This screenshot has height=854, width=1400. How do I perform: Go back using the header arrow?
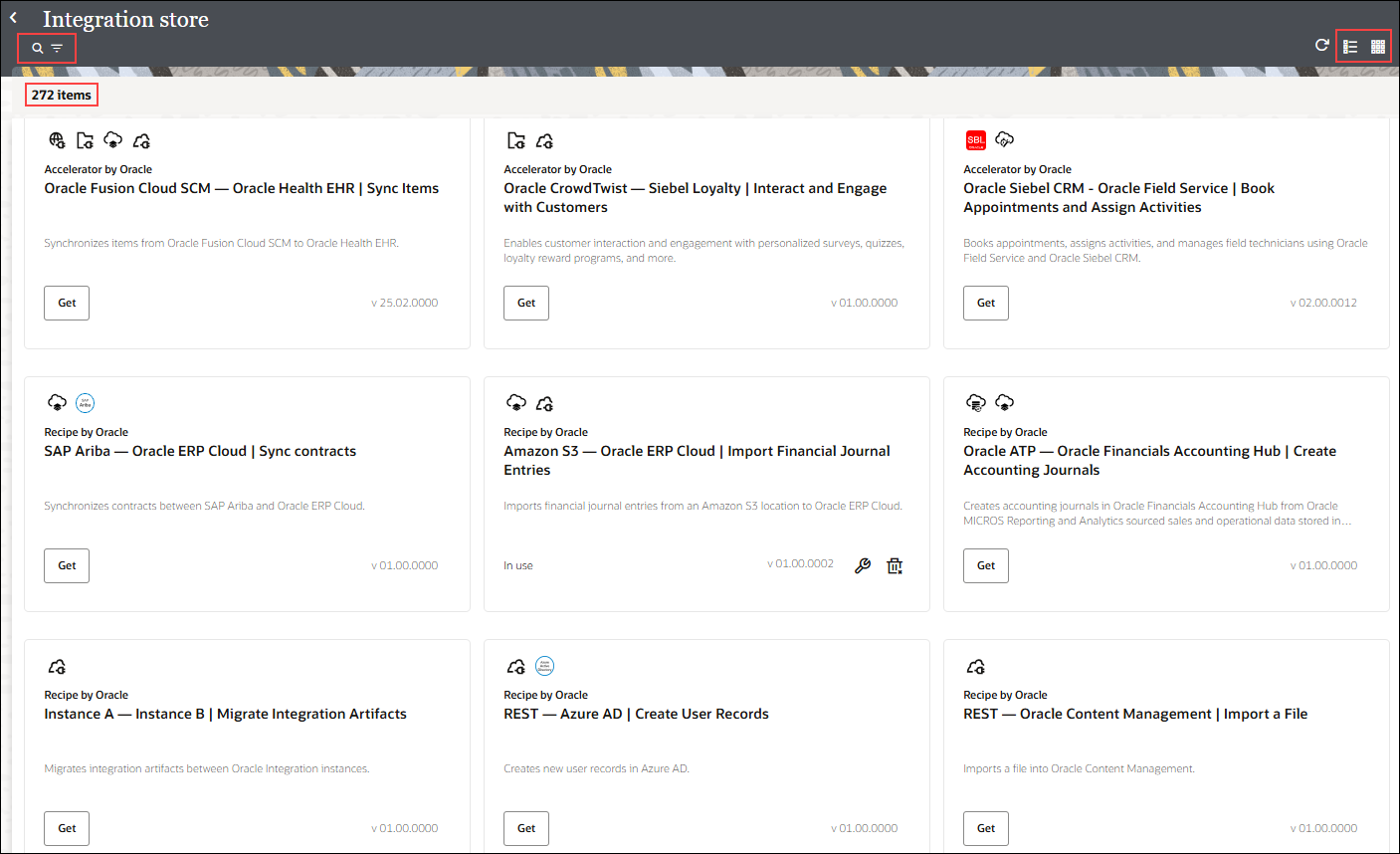[13, 17]
